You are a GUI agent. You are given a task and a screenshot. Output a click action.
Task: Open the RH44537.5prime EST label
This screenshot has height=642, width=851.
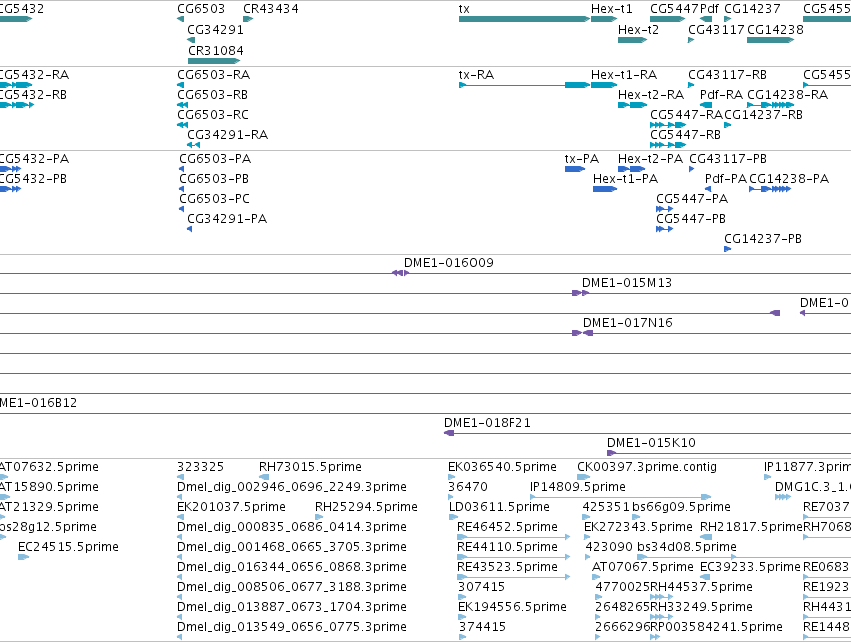(x=701, y=587)
